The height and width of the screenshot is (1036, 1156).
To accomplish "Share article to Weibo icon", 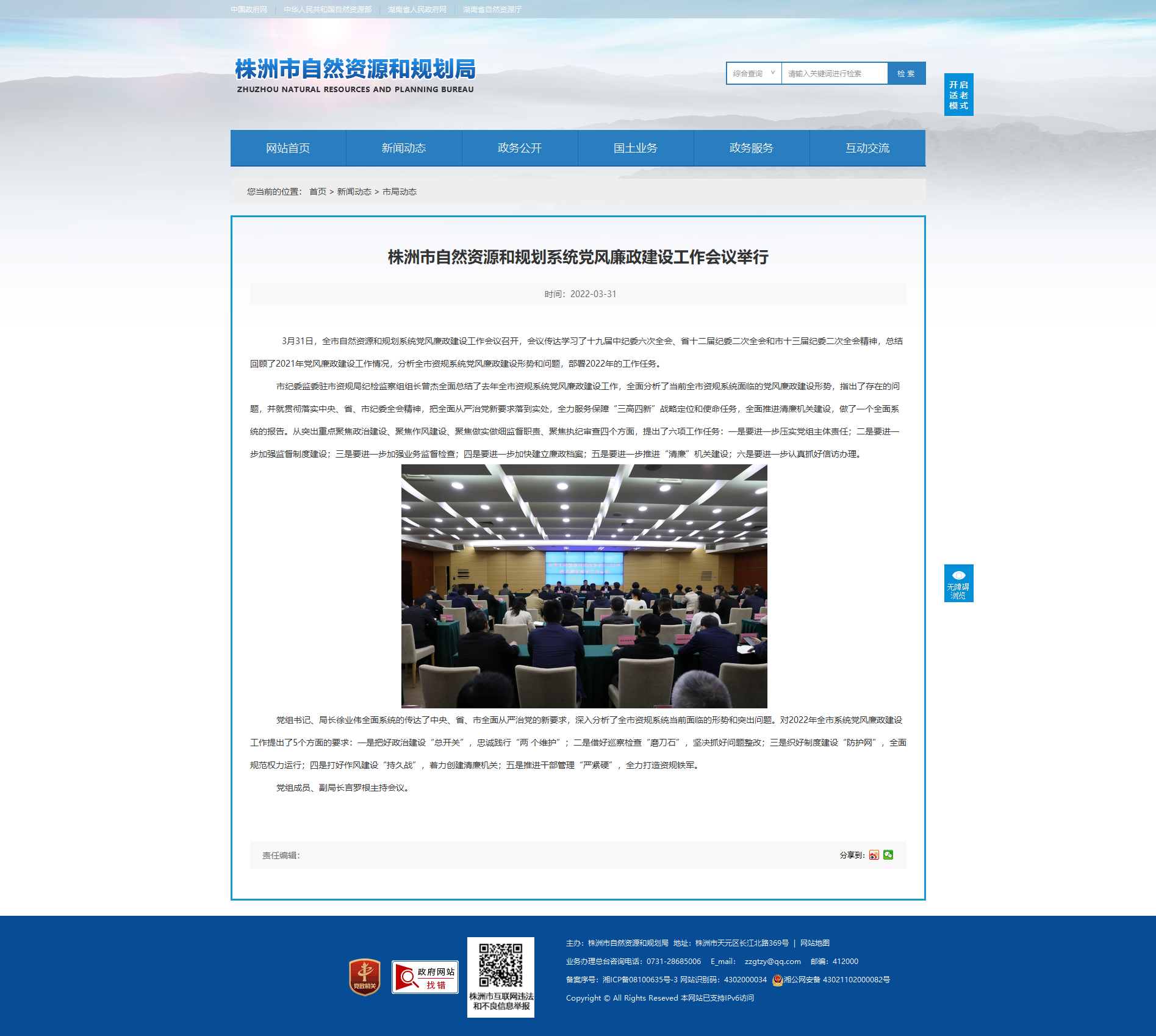I will 874,855.
